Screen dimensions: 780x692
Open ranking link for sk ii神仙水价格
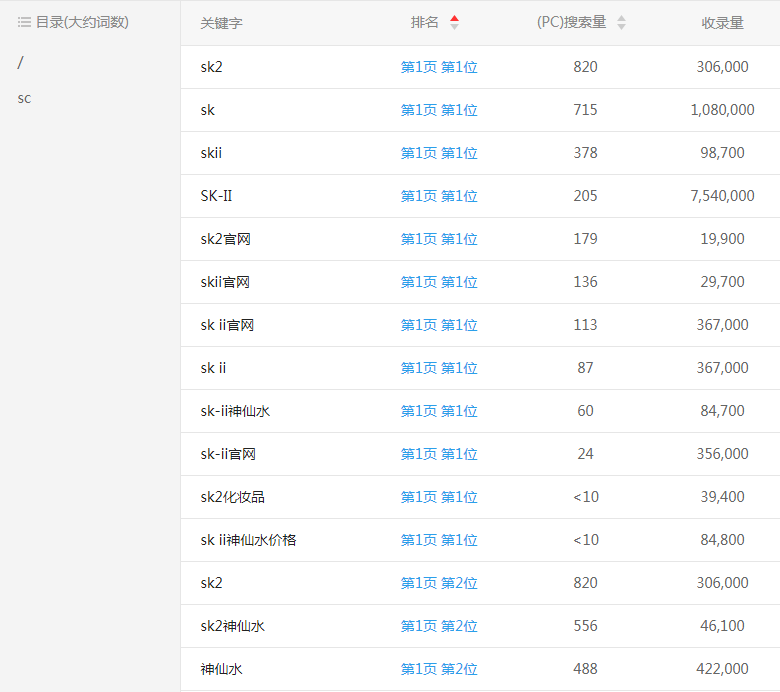point(439,540)
